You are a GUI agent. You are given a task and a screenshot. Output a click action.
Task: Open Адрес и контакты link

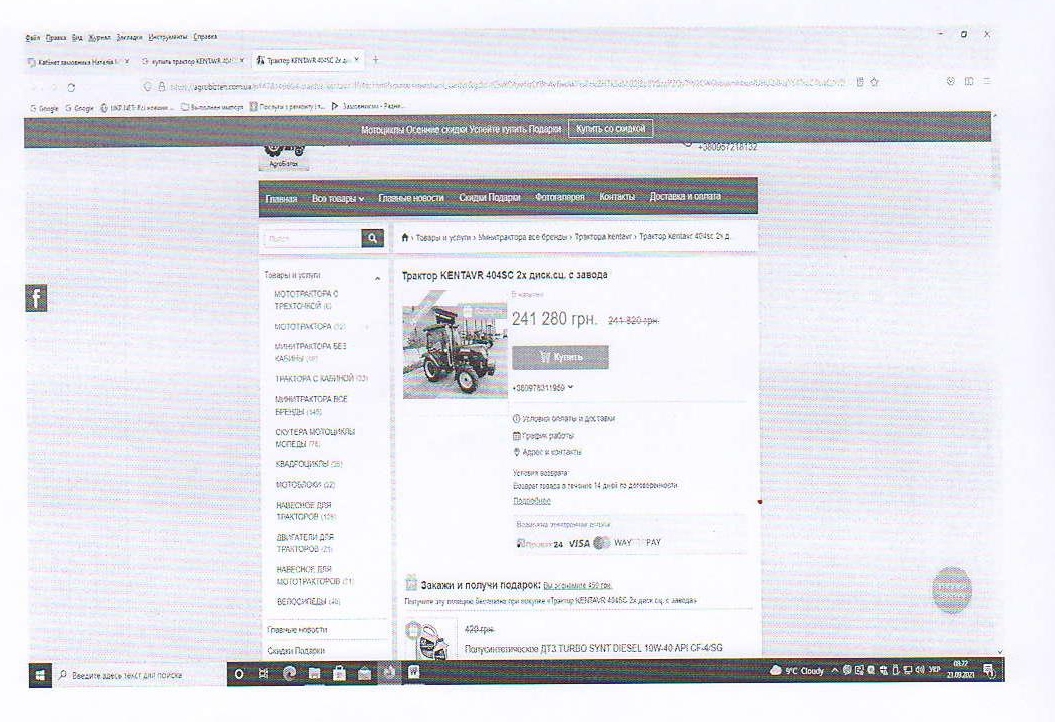[x=547, y=452]
